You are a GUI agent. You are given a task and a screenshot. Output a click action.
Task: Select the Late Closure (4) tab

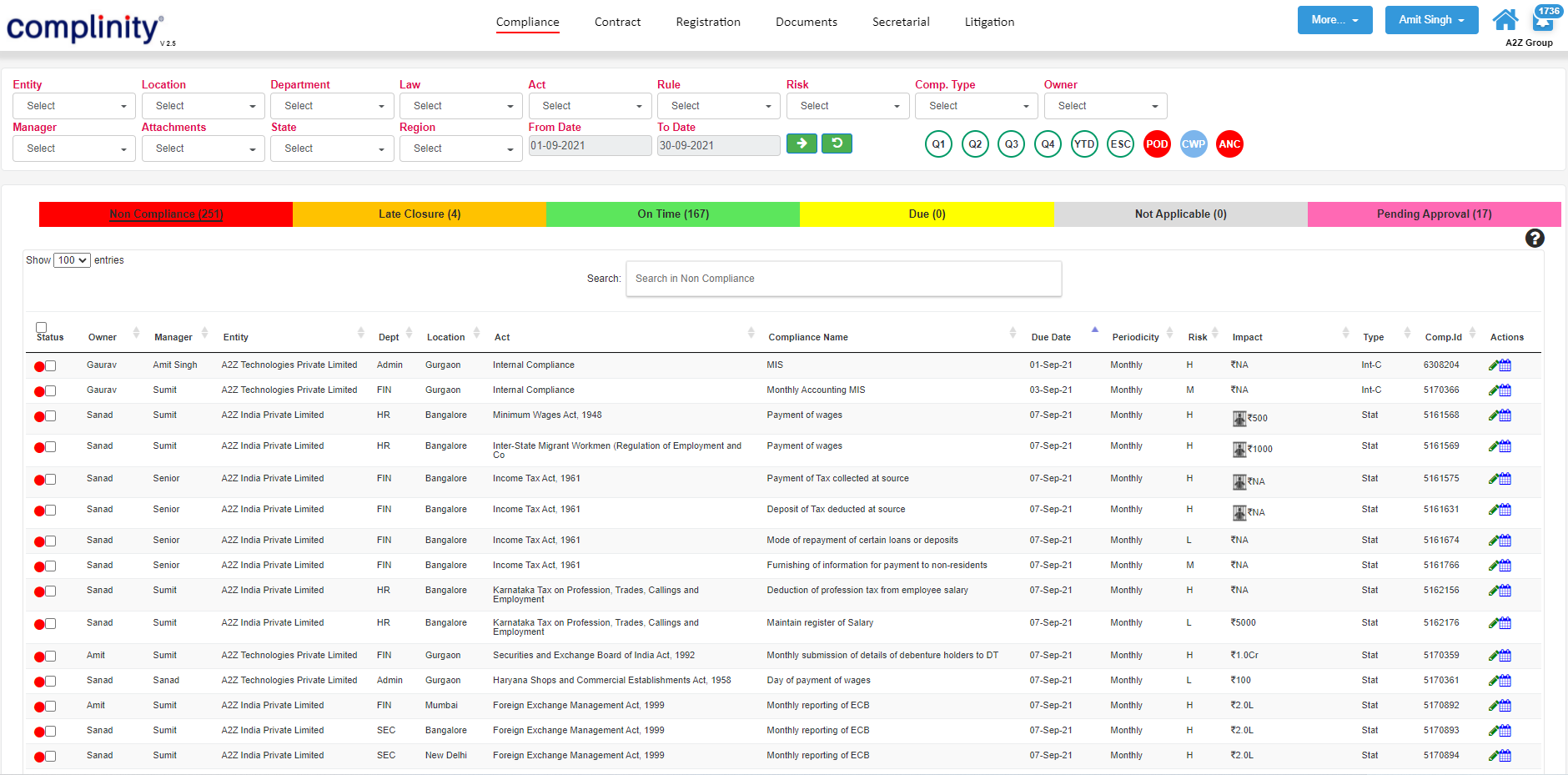coord(419,214)
